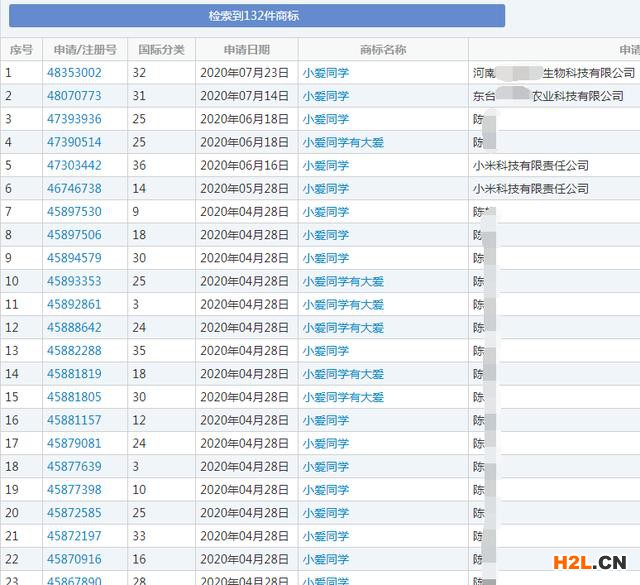Select class 33 in row 21
The image size is (640, 585).
pos(139,536)
